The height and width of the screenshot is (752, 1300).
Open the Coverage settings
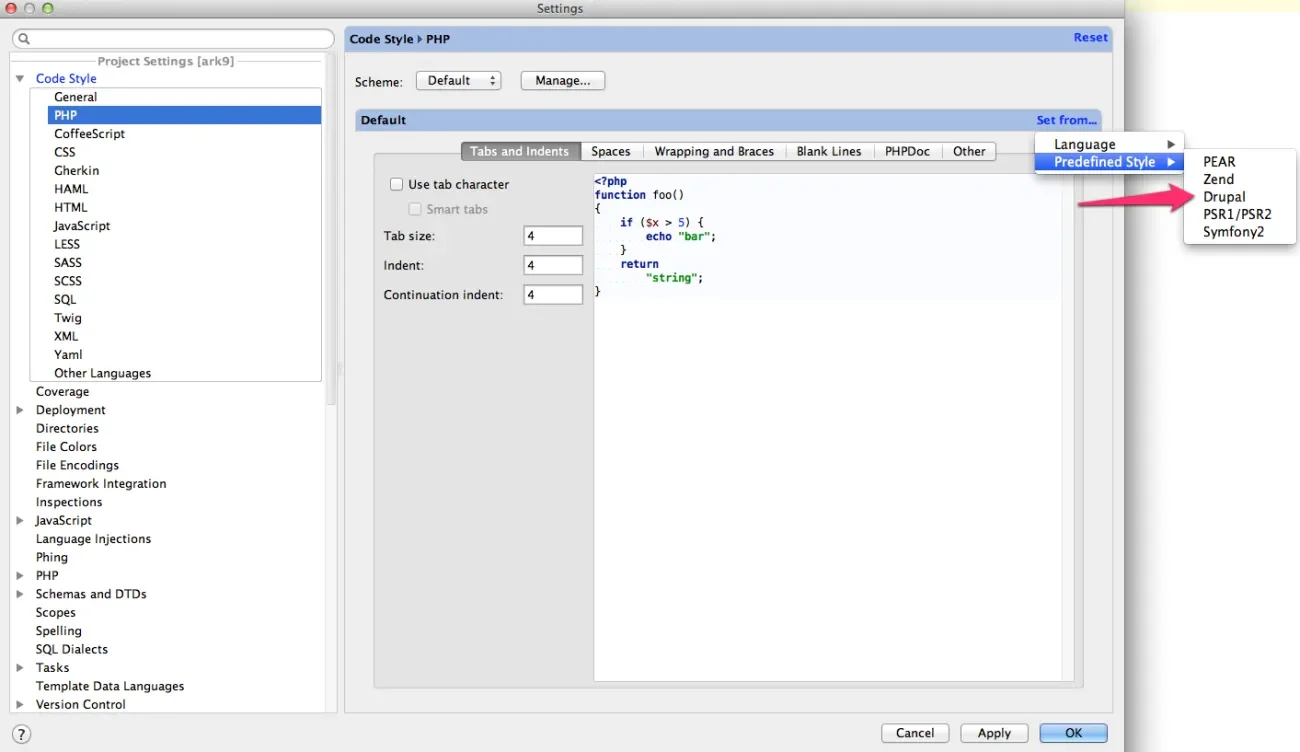63,392
